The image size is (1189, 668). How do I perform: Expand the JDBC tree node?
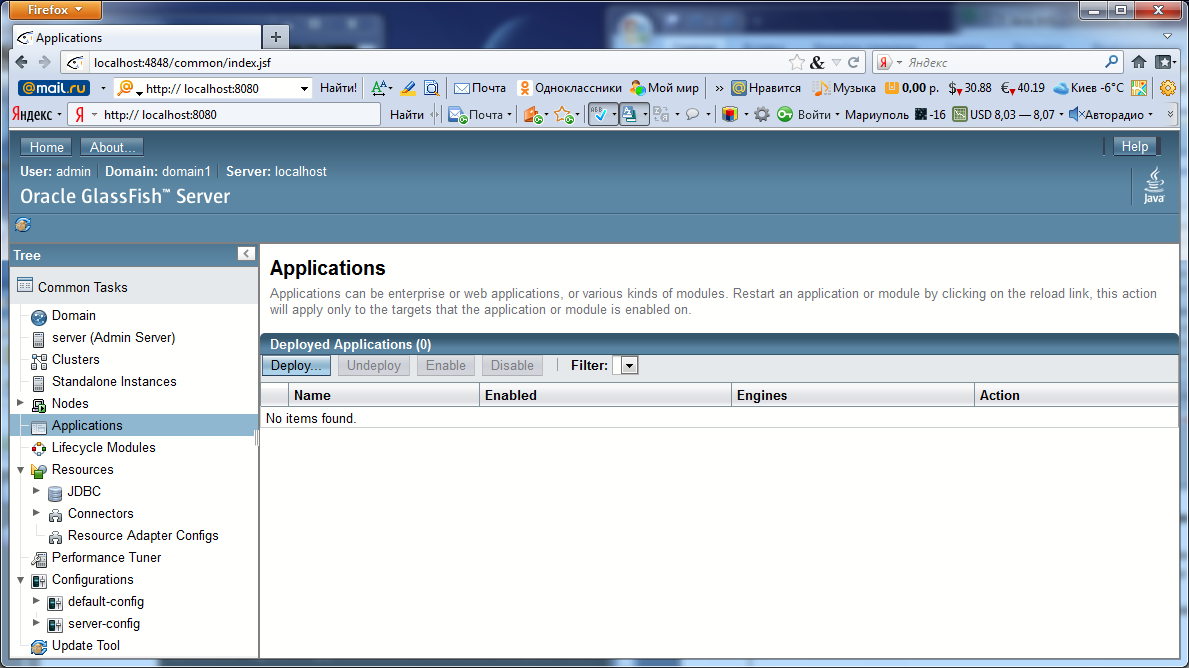(x=36, y=491)
